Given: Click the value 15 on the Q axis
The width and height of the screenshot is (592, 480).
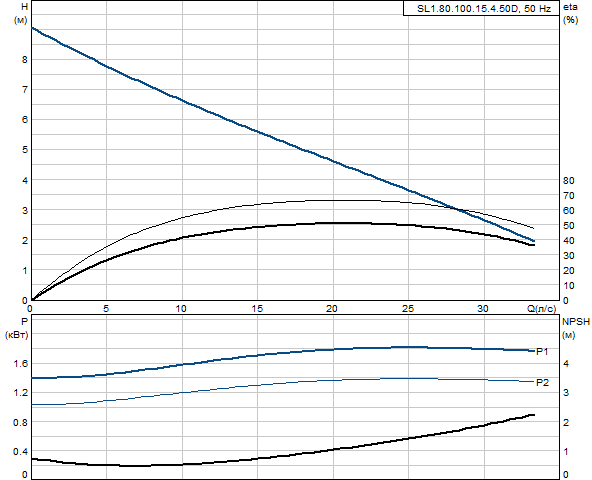Looking at the screenshot, I should 257,309.
